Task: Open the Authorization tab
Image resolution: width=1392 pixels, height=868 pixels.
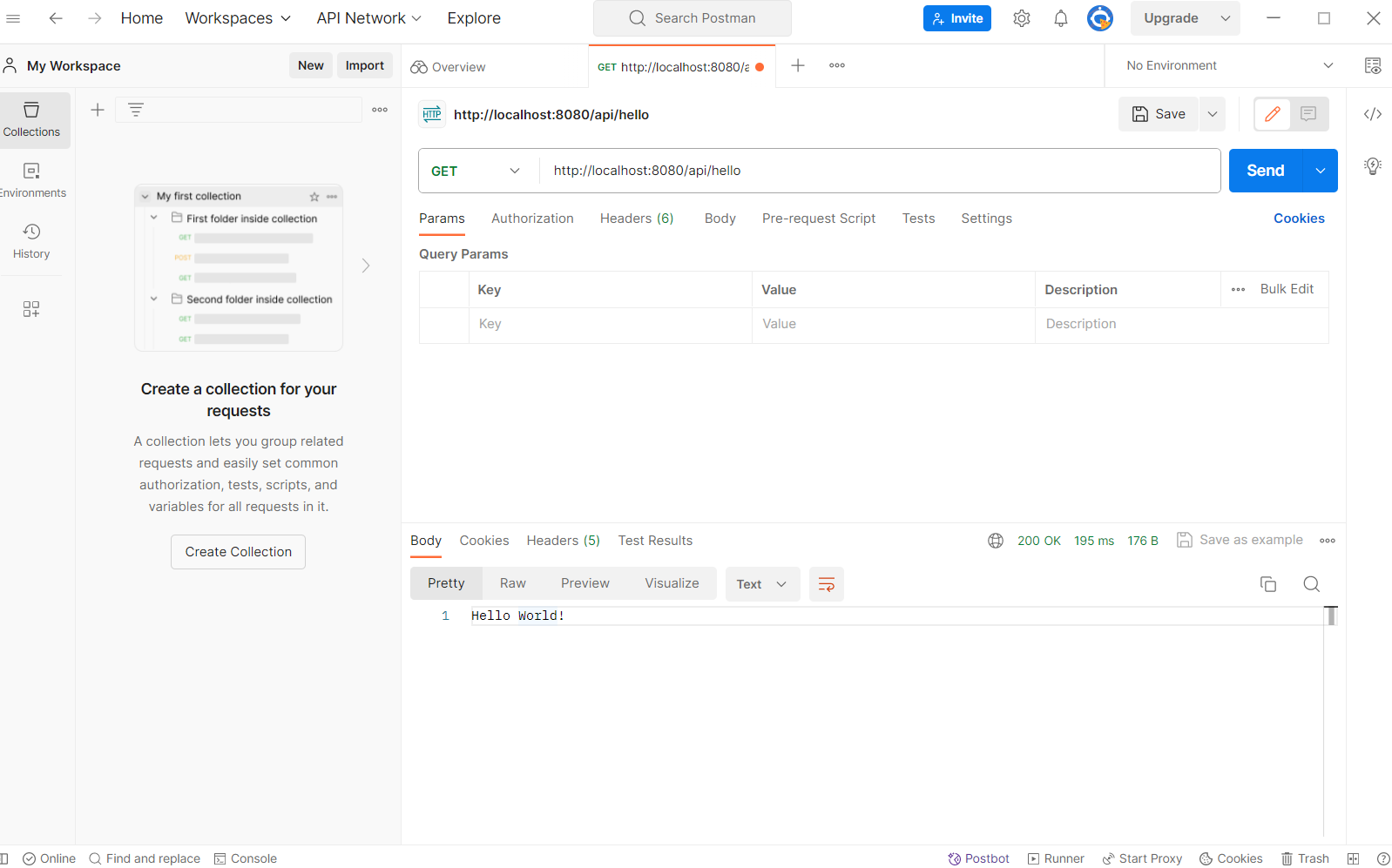Action: [532, 219]
